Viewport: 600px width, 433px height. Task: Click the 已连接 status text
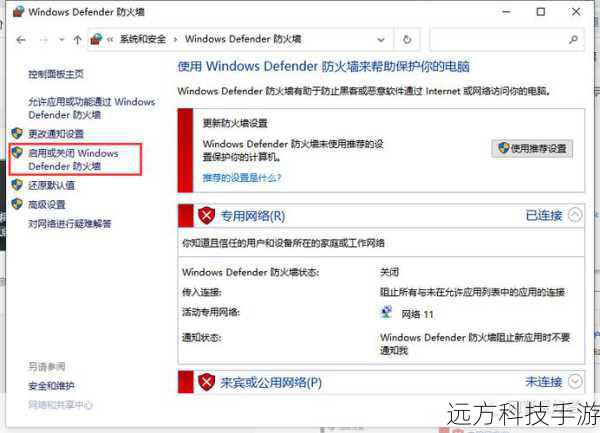point(544,216)
